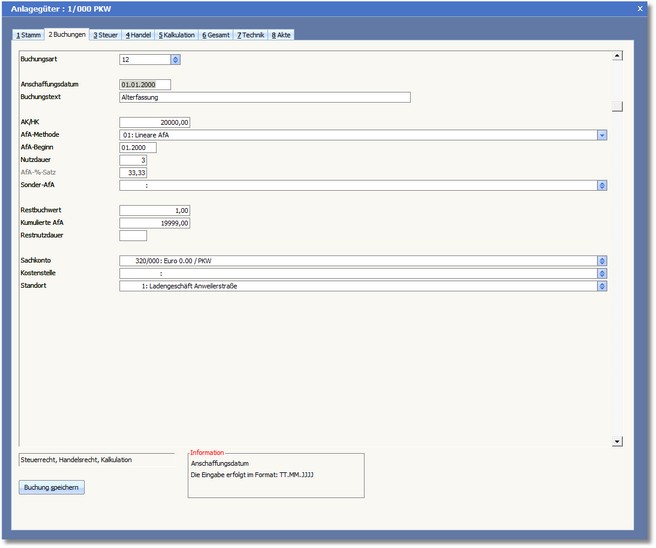
Task: Expand the Standort dropdown list
Action: [603, 286]
